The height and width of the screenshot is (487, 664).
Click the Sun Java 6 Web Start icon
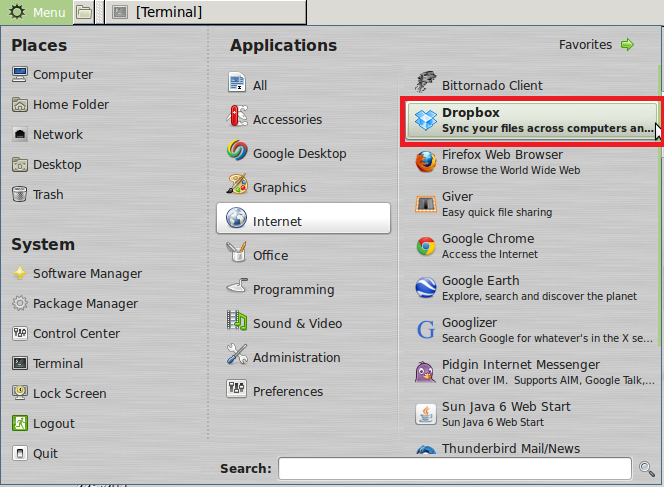[x=426, y=414]
